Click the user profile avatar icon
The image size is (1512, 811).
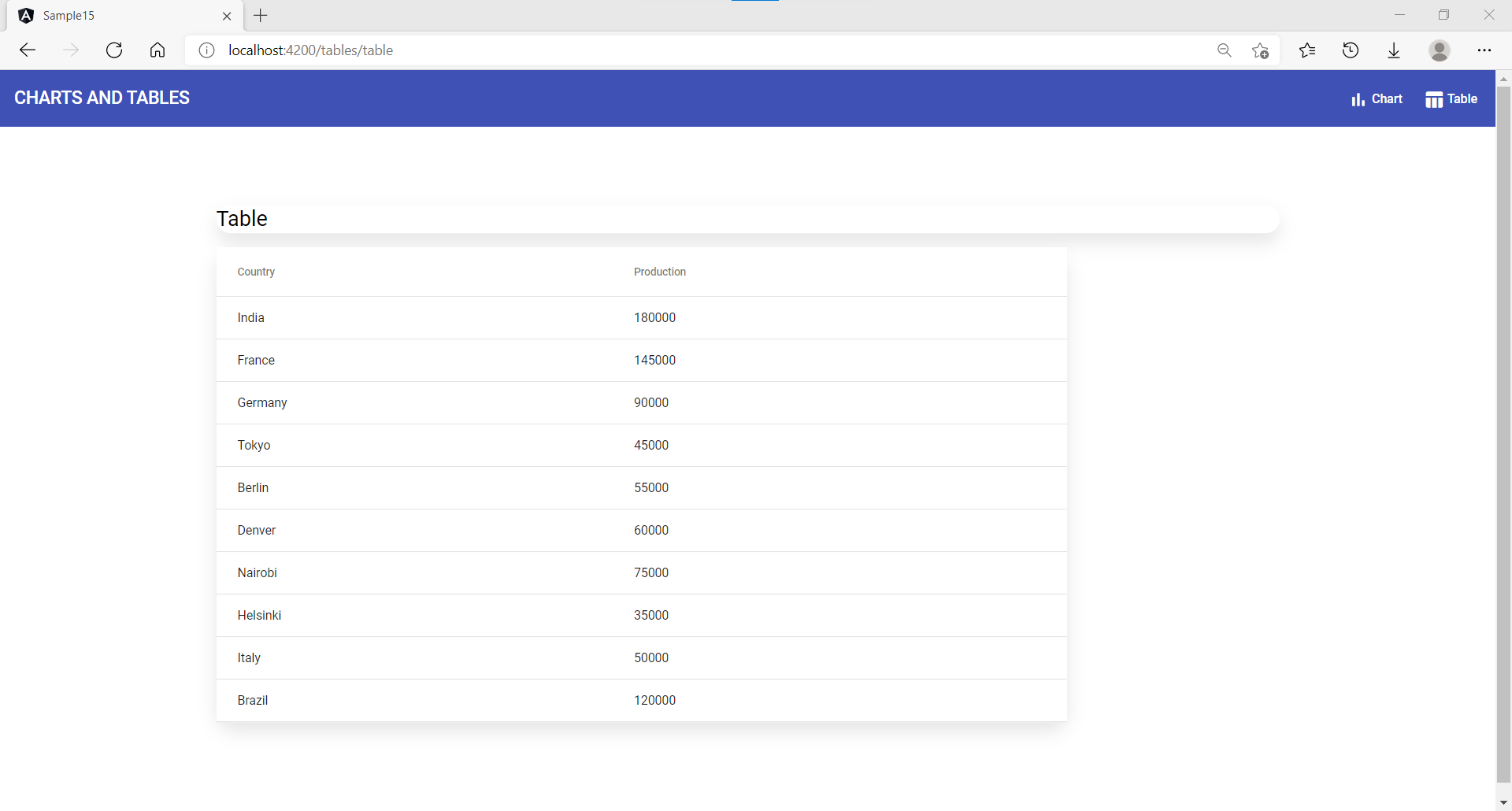tap(1439, 50)
